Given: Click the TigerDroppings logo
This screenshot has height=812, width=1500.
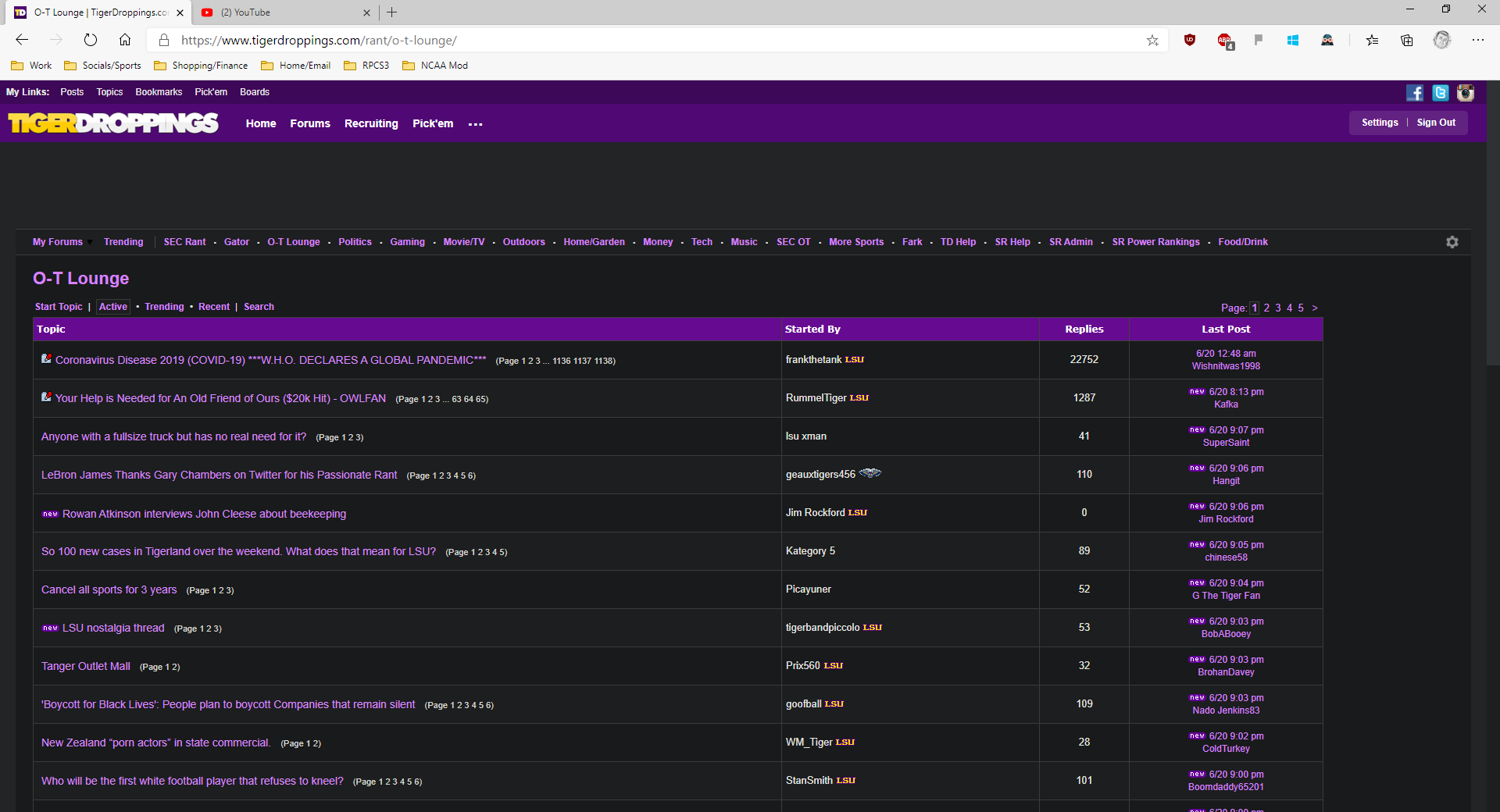Looking at the screenshot, I should pyautogui.click(x=113, y=123).
